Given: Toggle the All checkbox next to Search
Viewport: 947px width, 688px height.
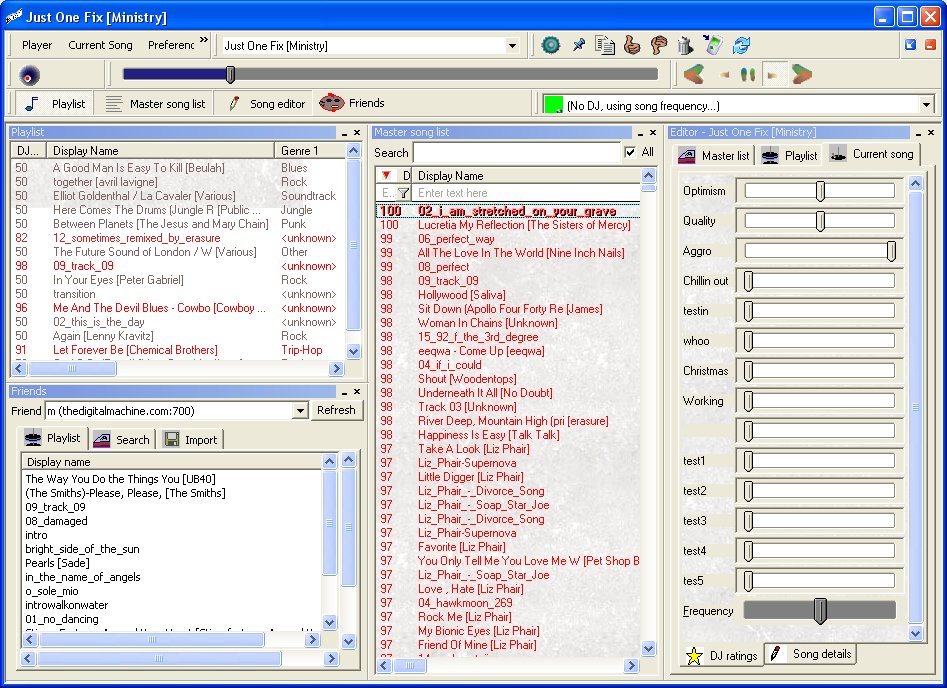Looking at the screenshot, I should [x=630, y=152].
